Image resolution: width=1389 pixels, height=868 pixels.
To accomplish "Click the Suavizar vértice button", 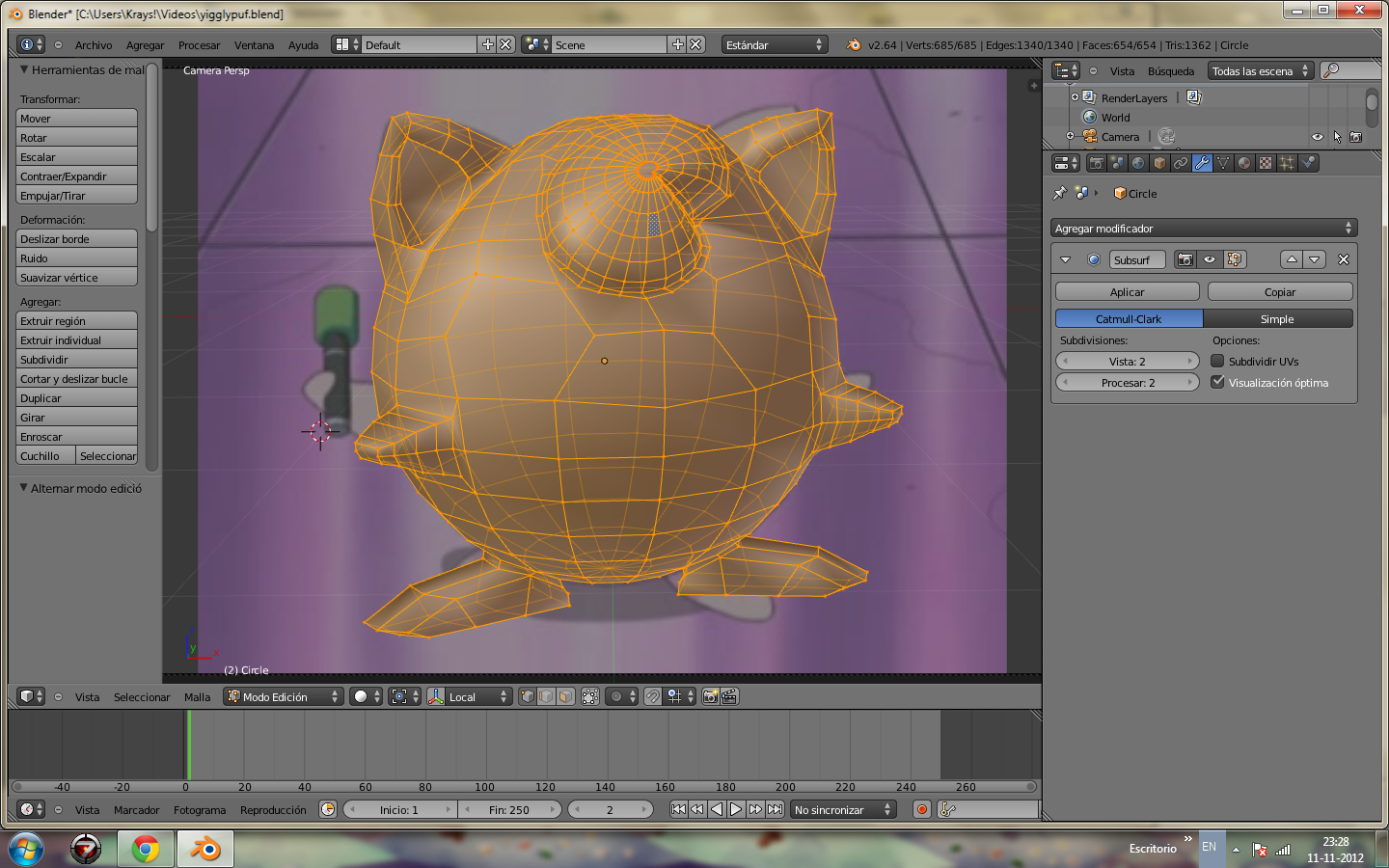I will pos(76,277).
